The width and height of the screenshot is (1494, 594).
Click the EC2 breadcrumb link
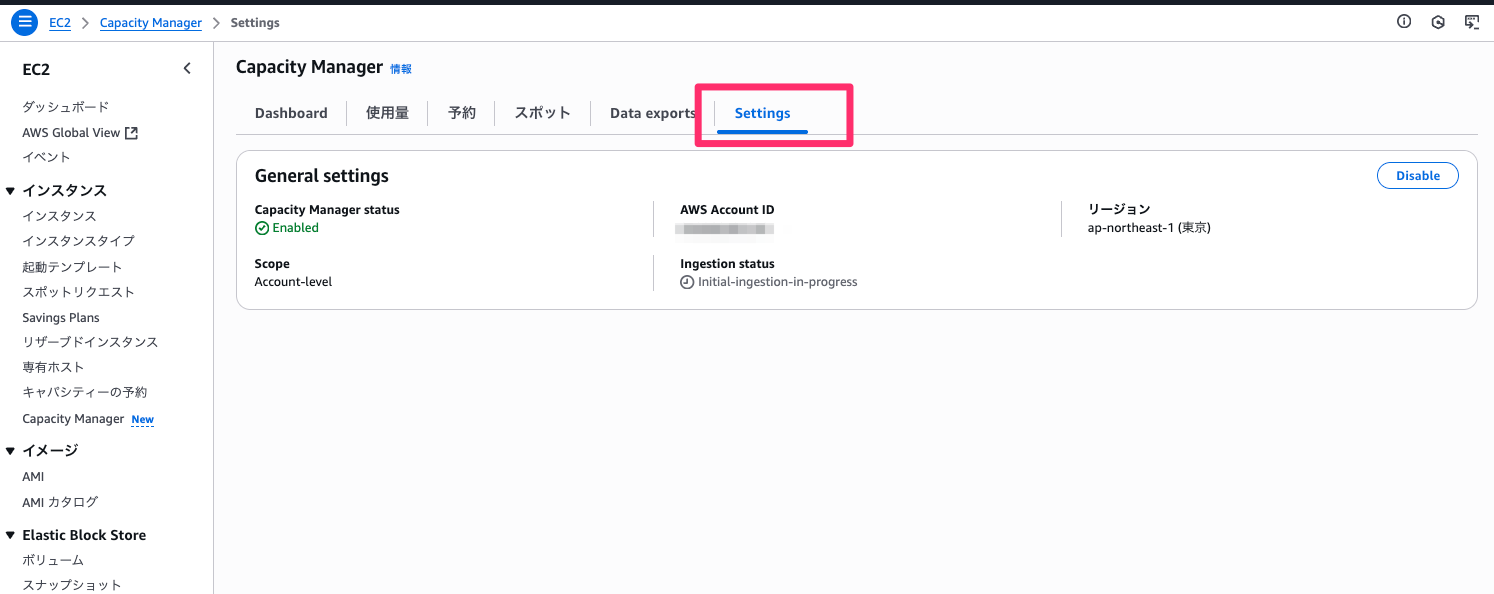click(60, 22)
